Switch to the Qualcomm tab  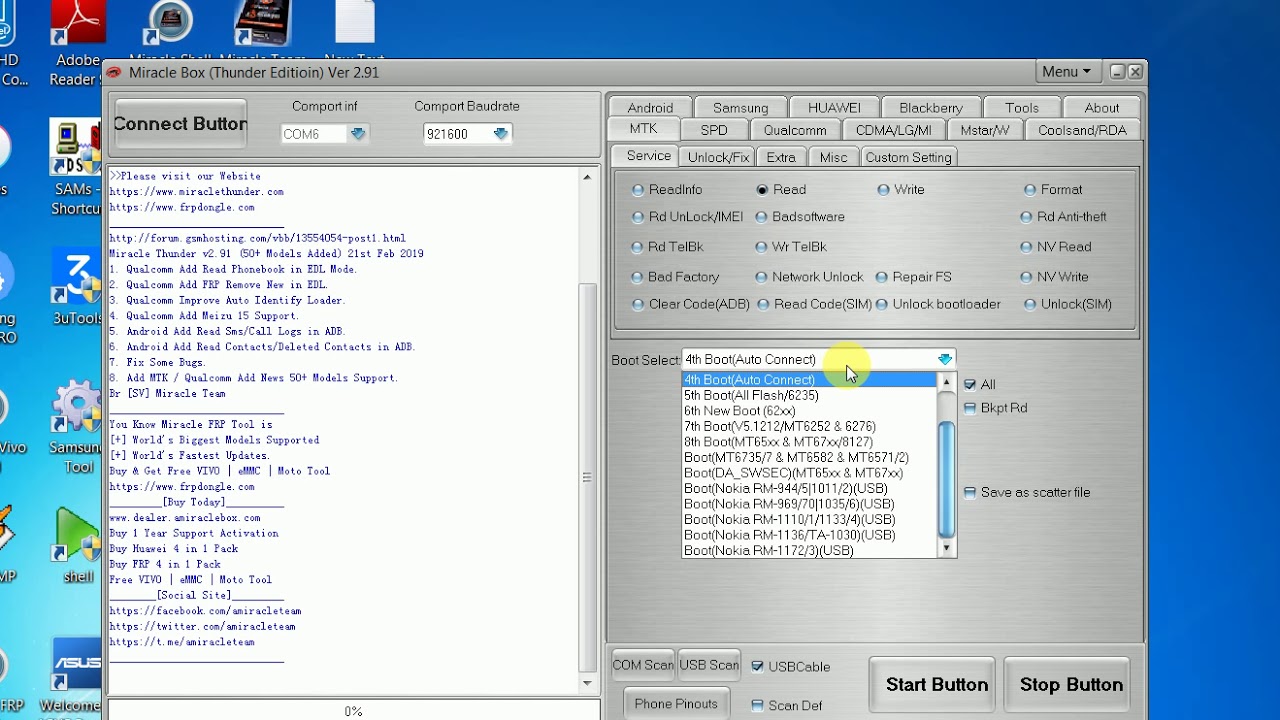(x=795, y=130)
